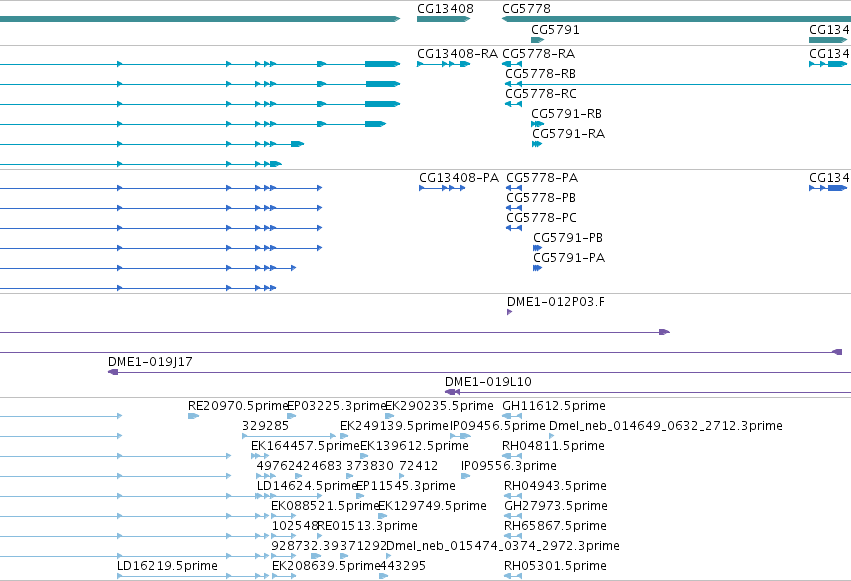Screen dimensions: 851x581
Task: Select protein CG5778-PA label
Action: (x=542, y=178)
